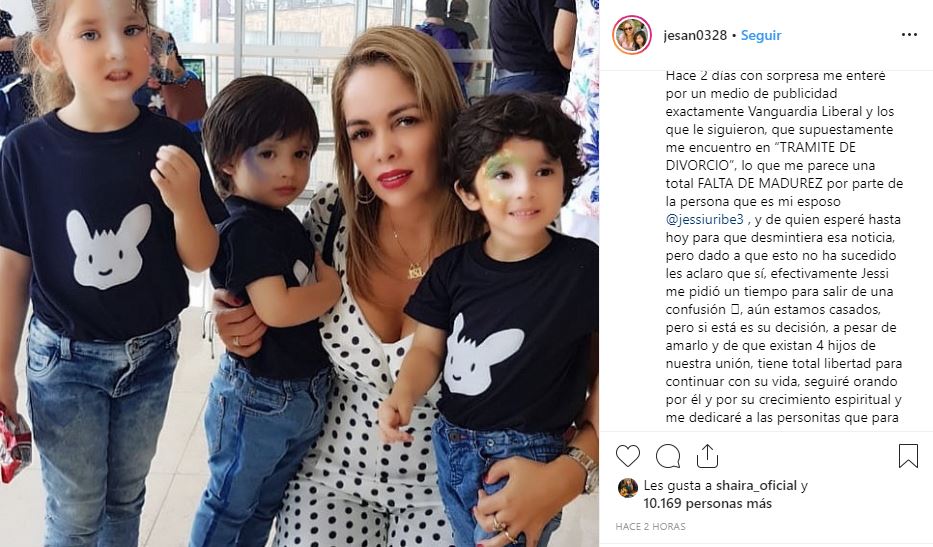The width and height of the screenshot is (933, 547).
Task: Open comments using the speech bubble icon
Action: tap(668, 456)
